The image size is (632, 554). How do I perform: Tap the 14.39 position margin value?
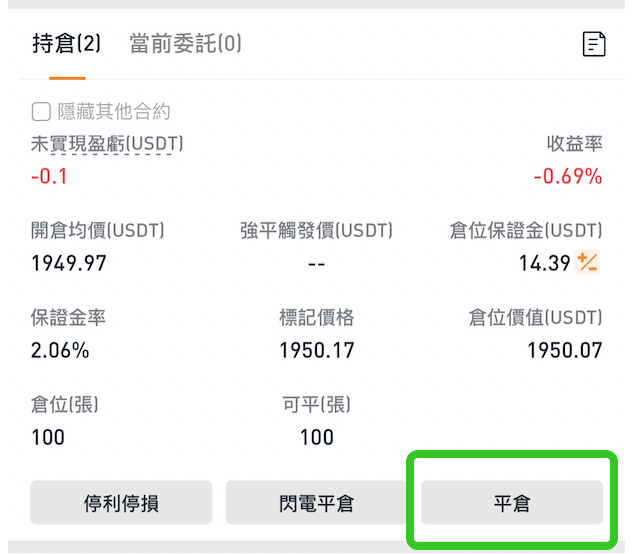[x=545, y=263]
